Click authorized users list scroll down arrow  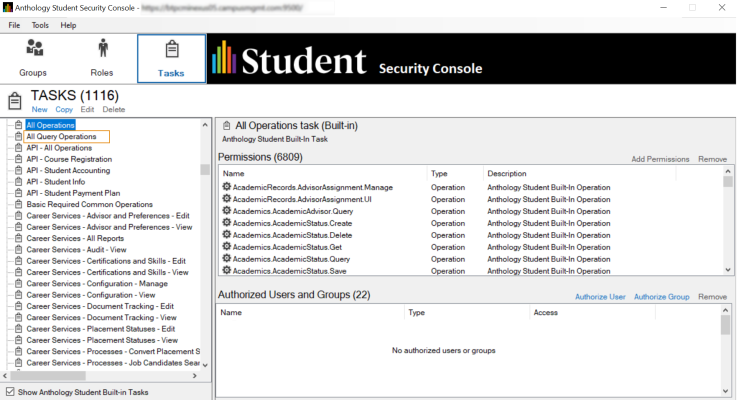725,391
